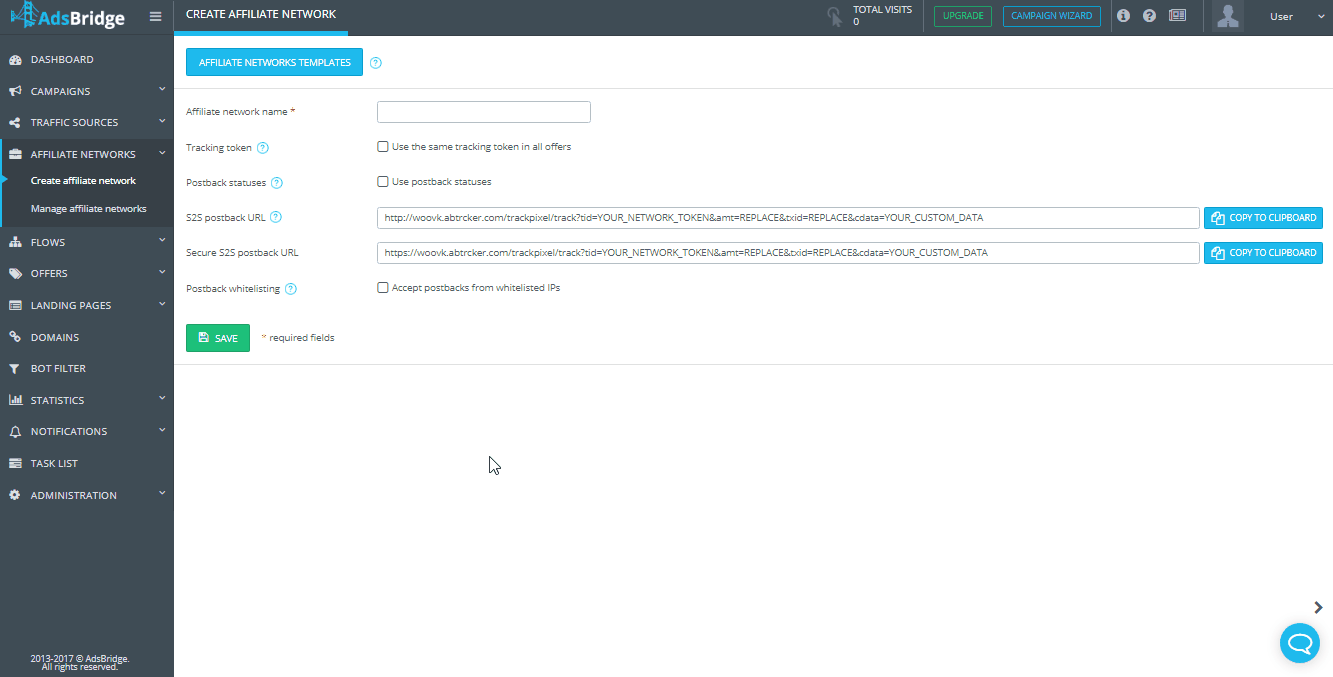
Task: Enable same tracking token in all offers
Action: (x=382, y=147)
